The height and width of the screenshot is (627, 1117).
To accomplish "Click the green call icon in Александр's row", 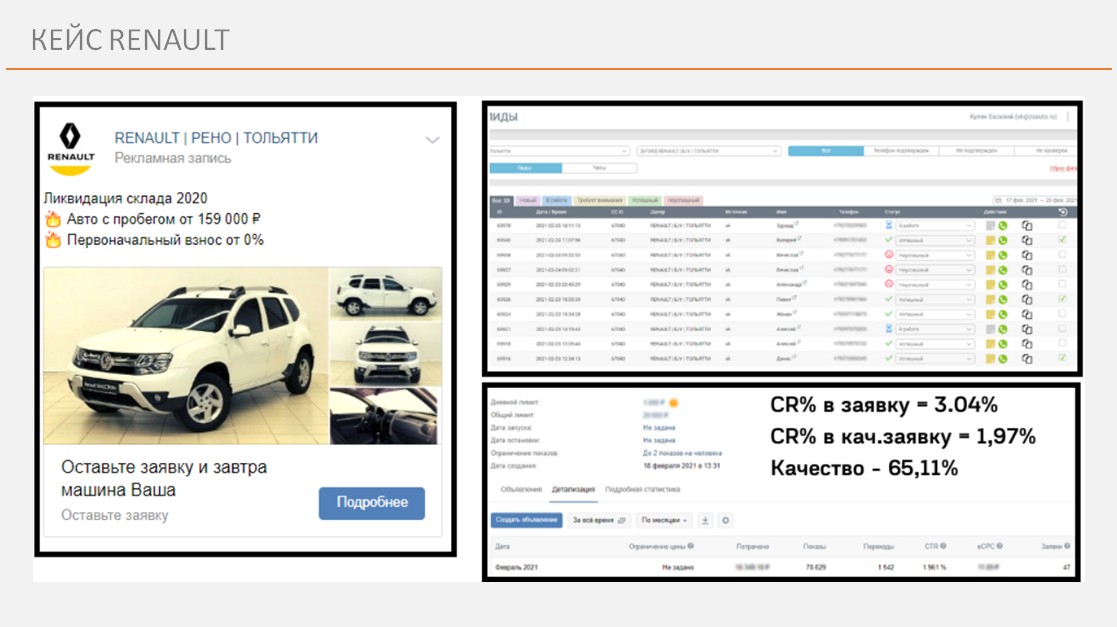I will click(x=1002, y=285).
